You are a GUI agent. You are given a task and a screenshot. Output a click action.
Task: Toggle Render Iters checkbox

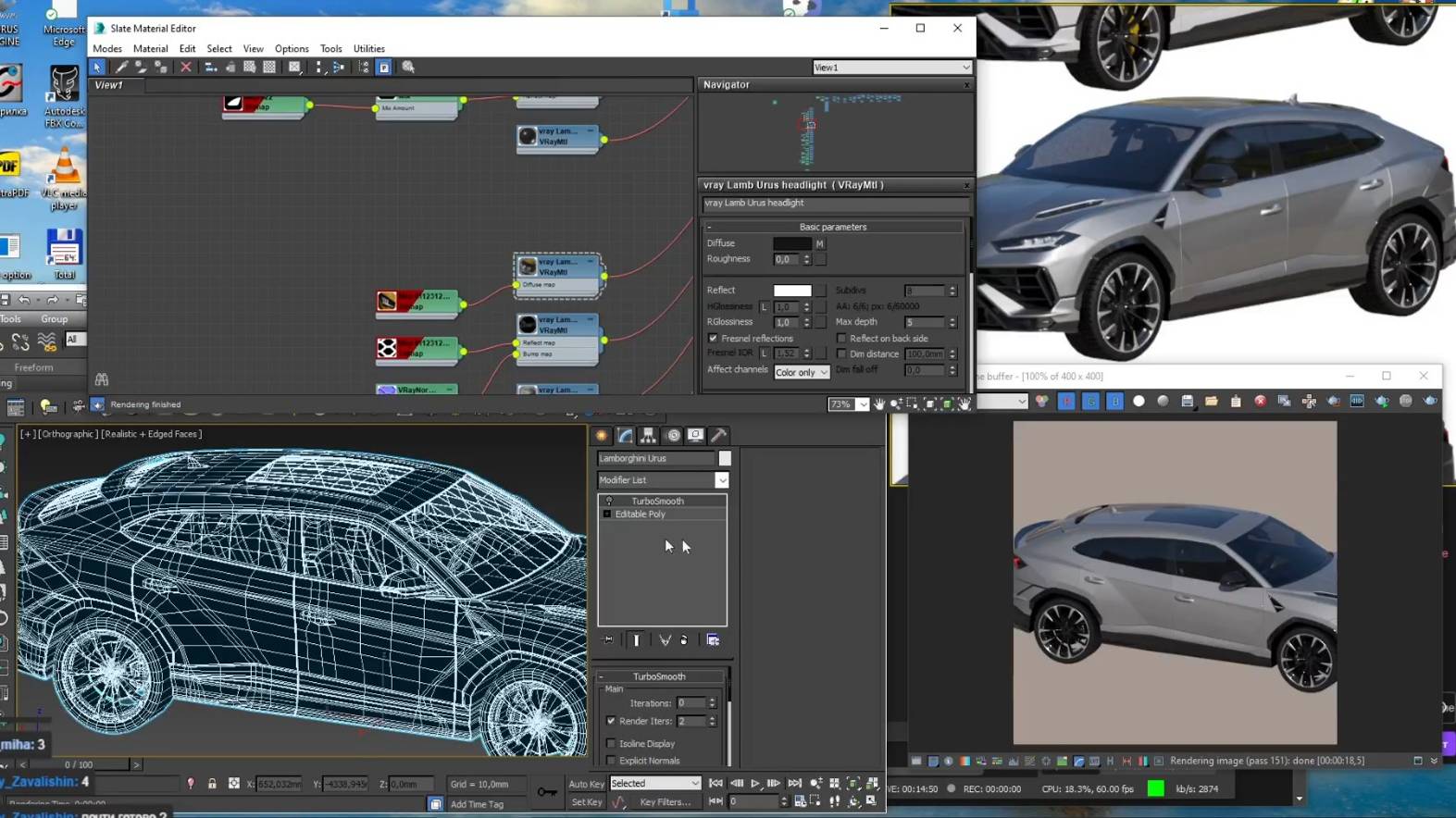(611, 721)
